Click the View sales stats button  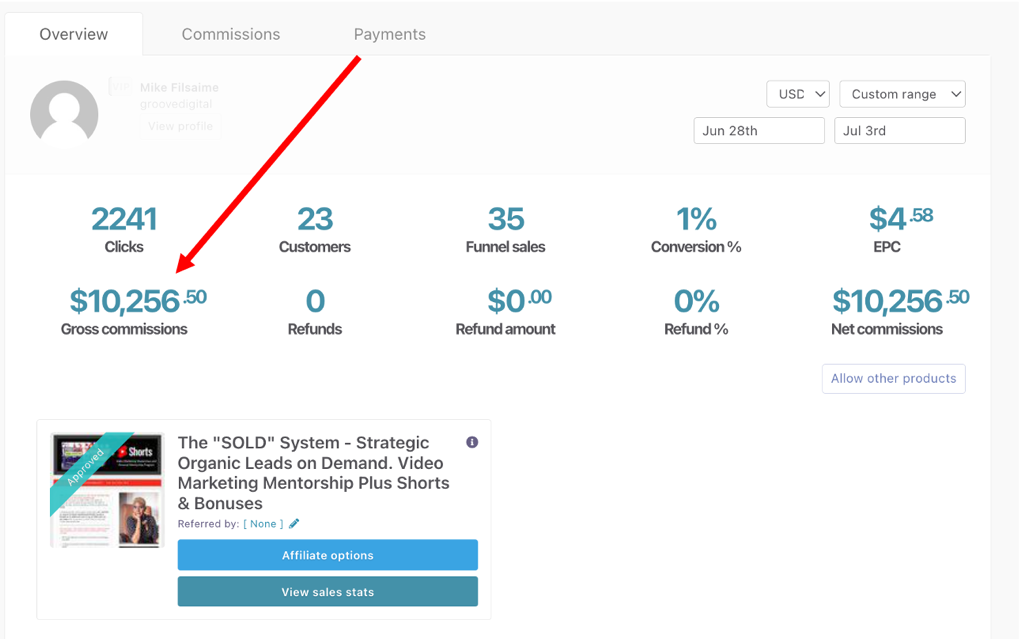tap(327, 592)
